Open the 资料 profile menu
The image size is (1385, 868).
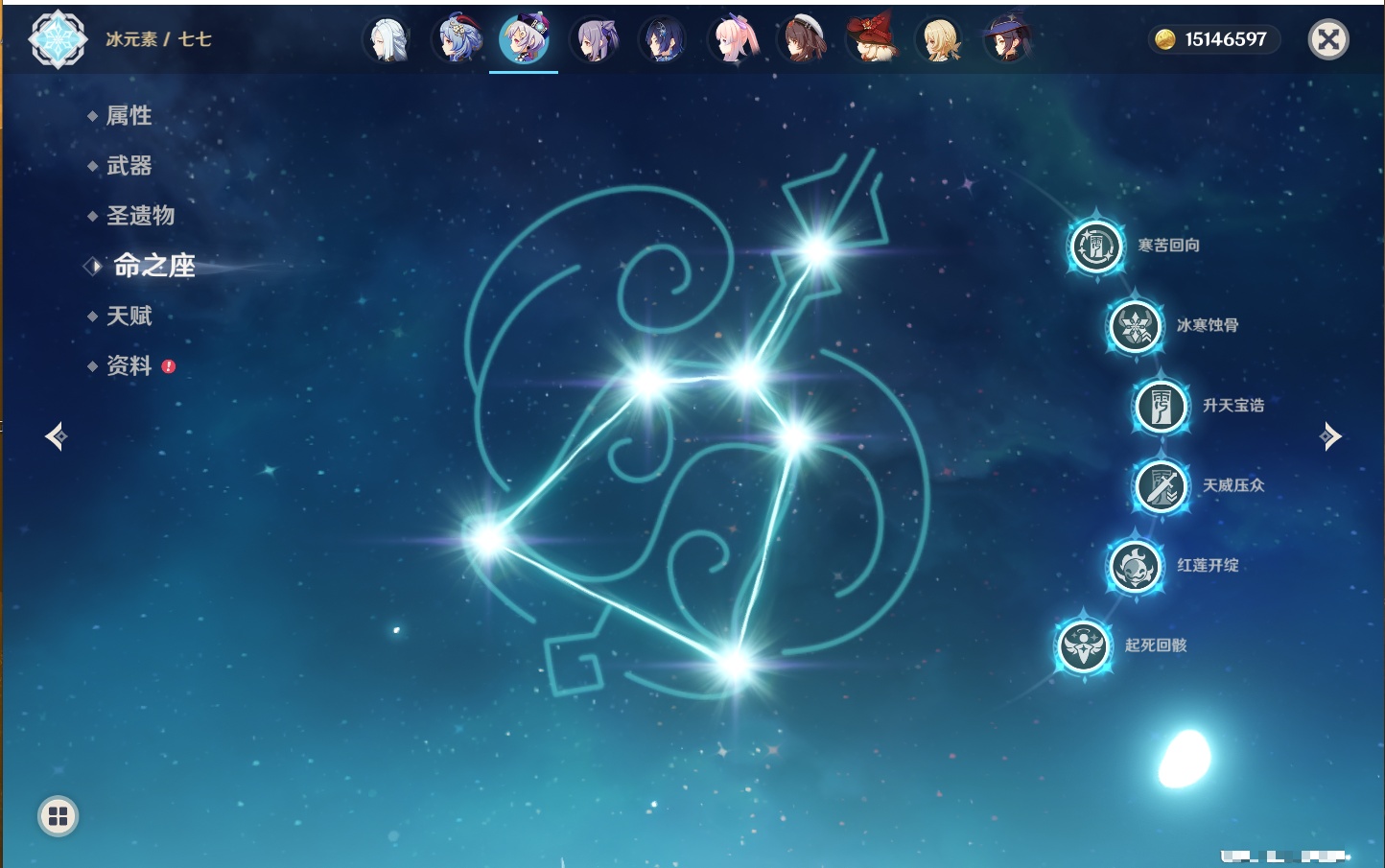(x=129, y=365)
